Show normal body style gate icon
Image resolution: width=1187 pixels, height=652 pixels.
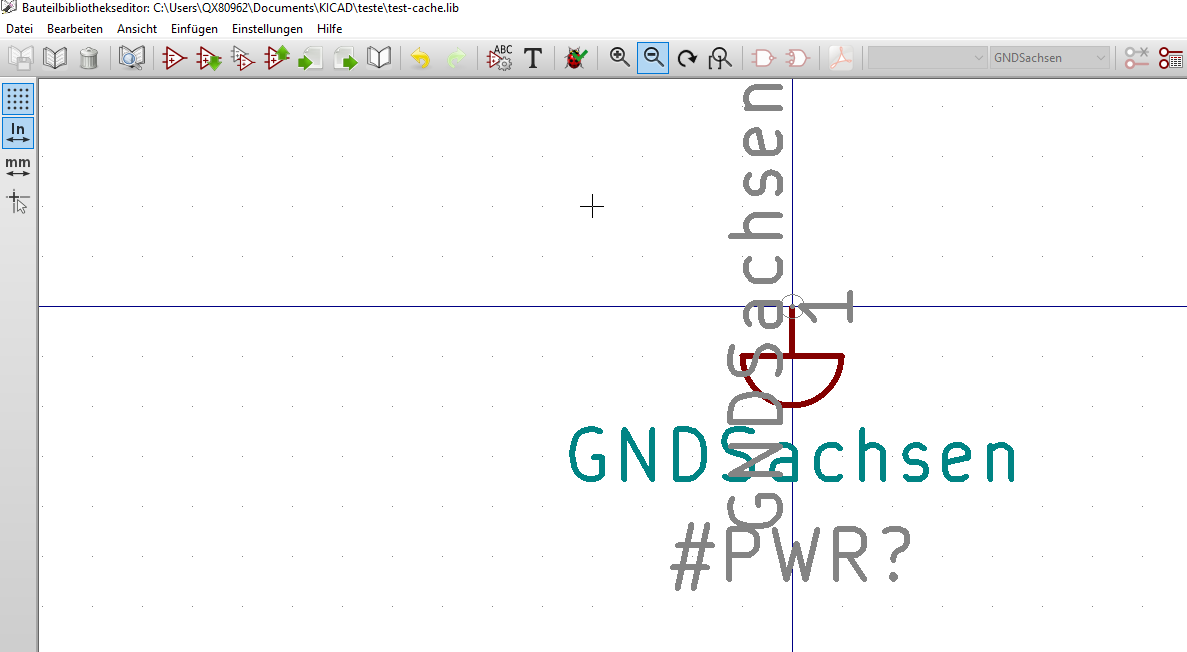pyautogui.click(x=763, y=58)
